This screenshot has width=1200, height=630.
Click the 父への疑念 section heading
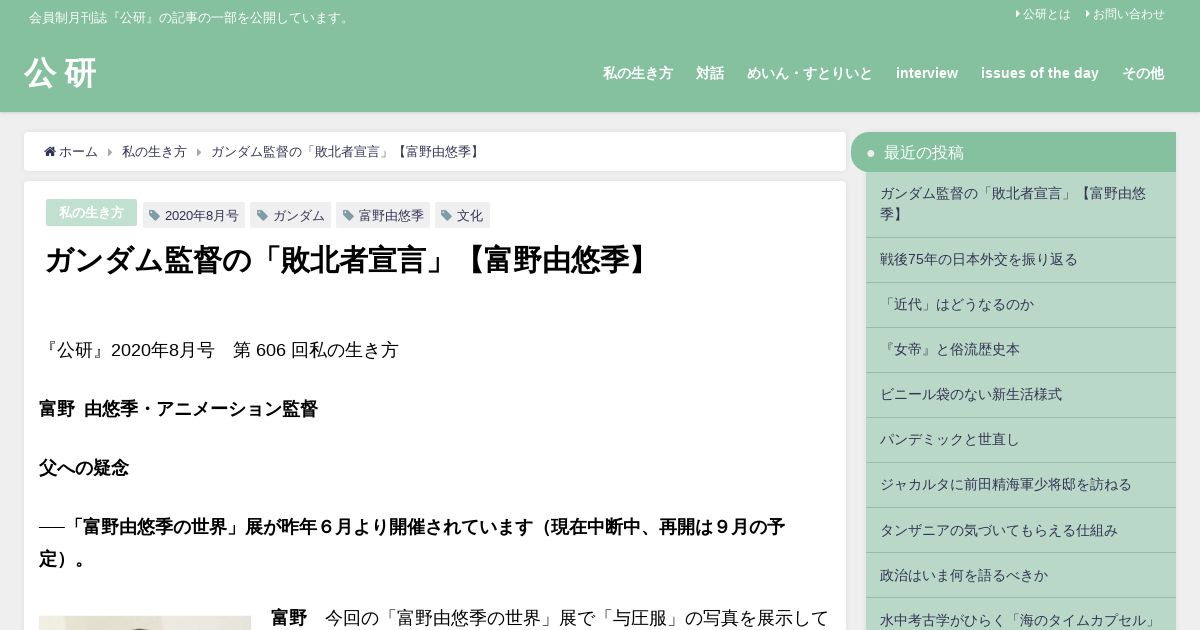[x=84, y=468]
